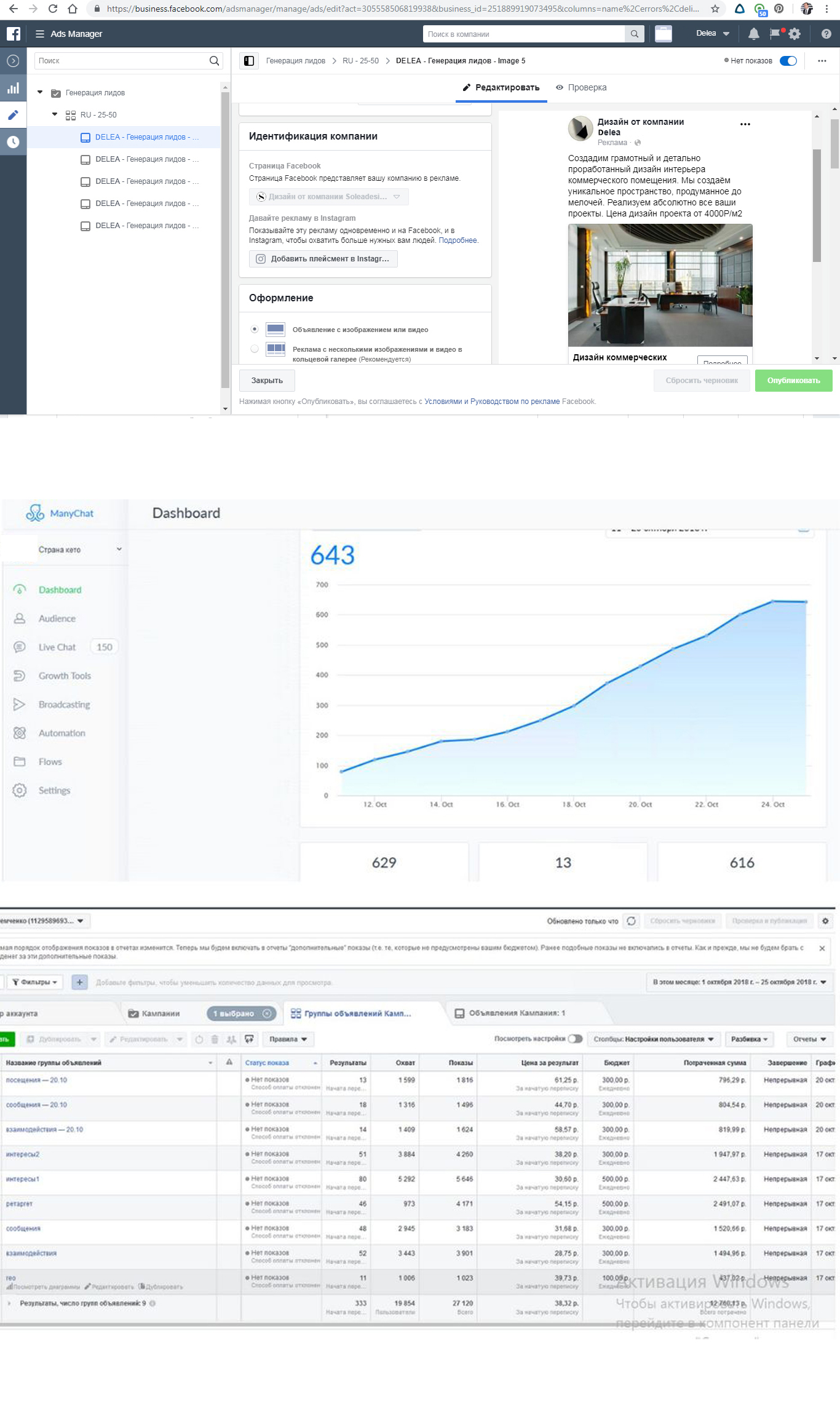The width and height of the screenshot is (840, 1418).
Task: Click the plus icon to add a filter
Action: 79,982
